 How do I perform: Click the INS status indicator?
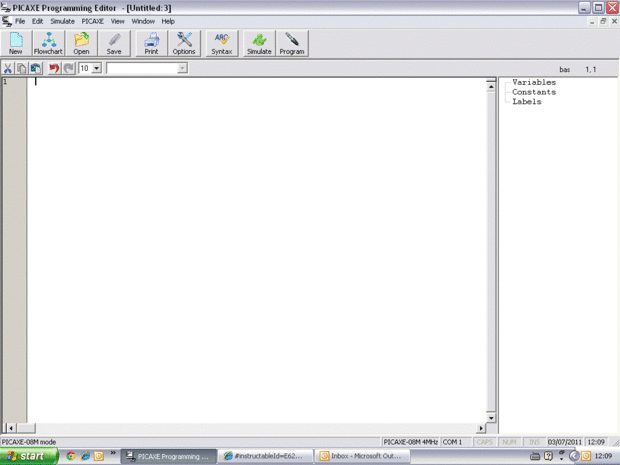534,442
